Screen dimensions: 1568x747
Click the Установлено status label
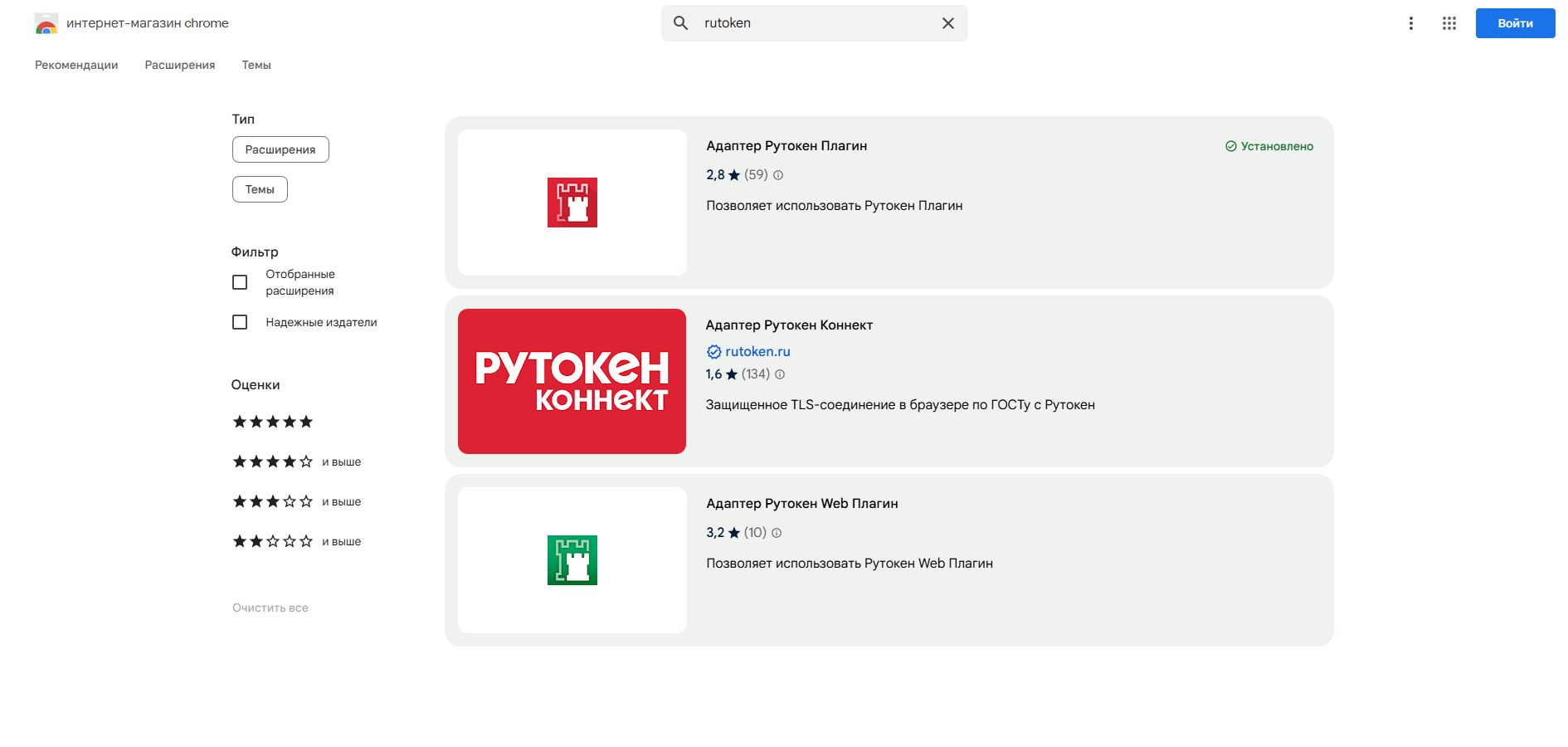click(1277, 146)
